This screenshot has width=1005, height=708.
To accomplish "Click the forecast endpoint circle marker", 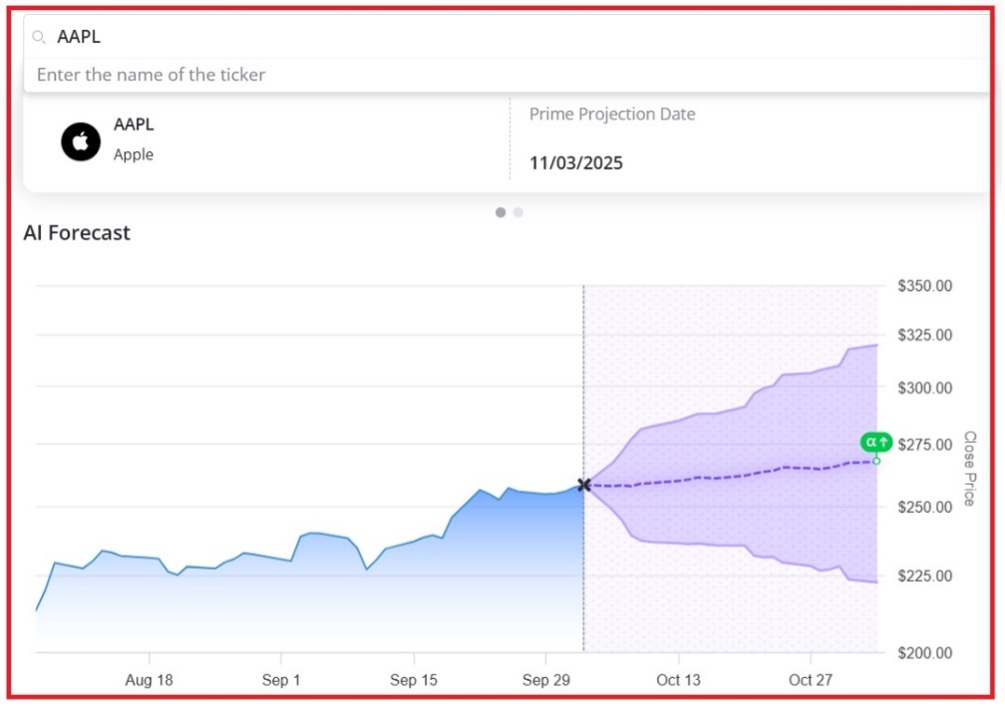I will [x=876, y=460].
